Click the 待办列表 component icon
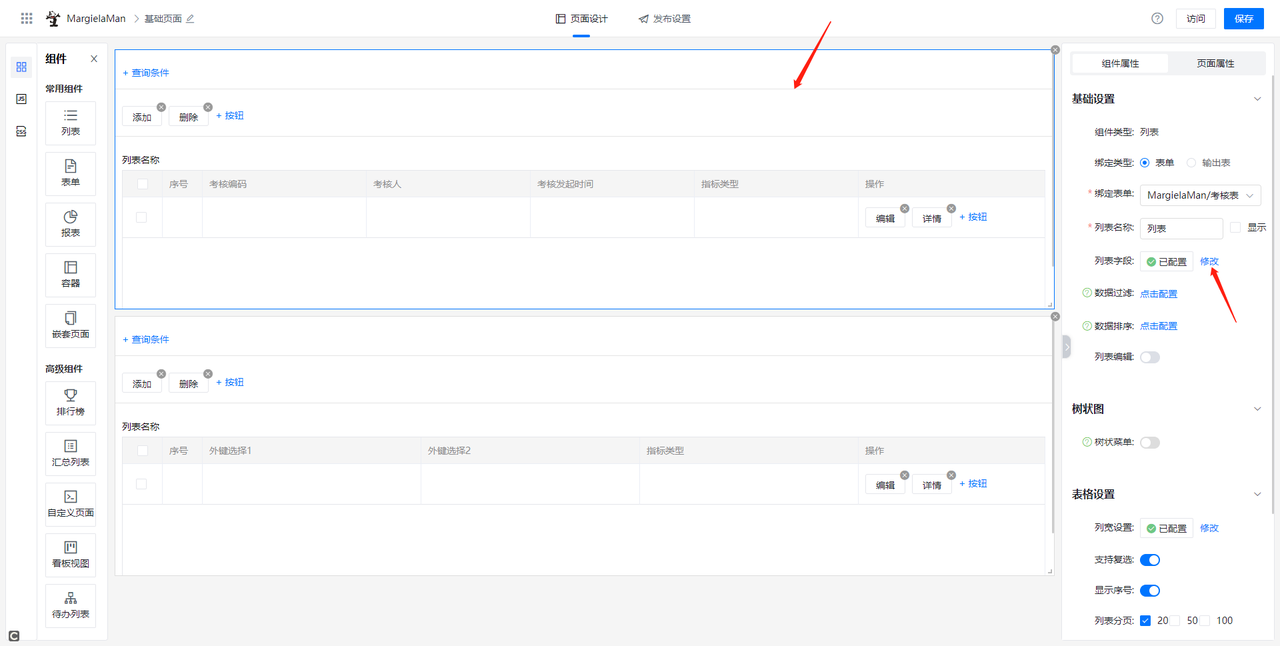 tap(70, 599)
